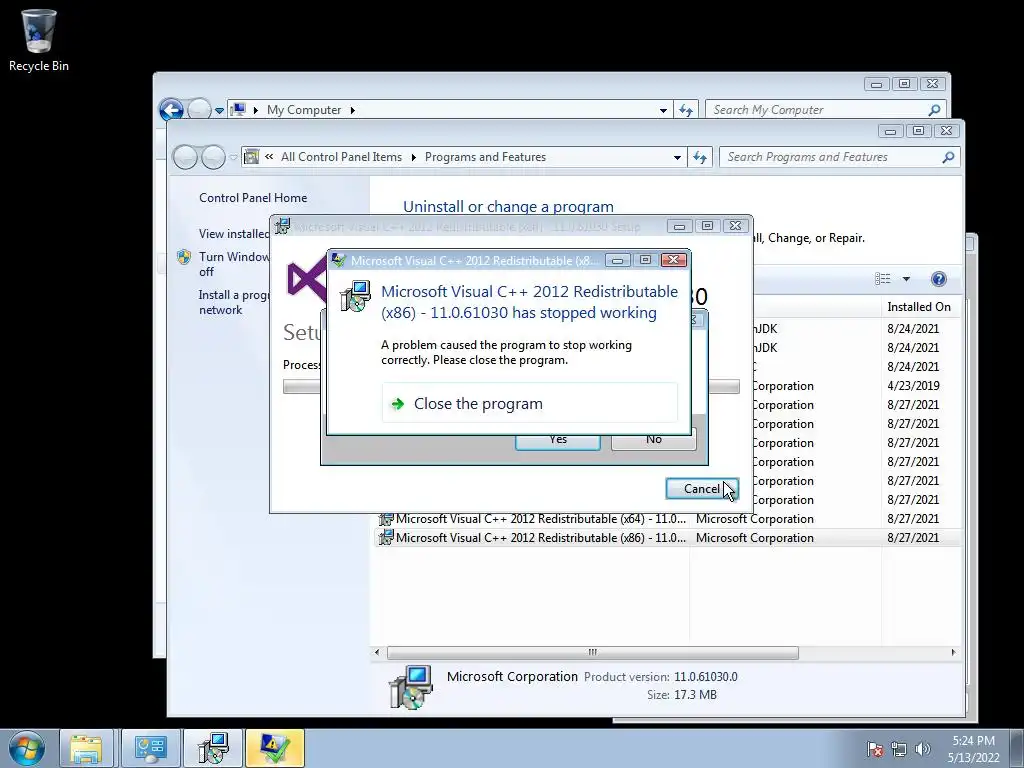This screenshot has height=768, width=1024.
Task: Click View installed updates link
Action: click(x=234, y=234)
